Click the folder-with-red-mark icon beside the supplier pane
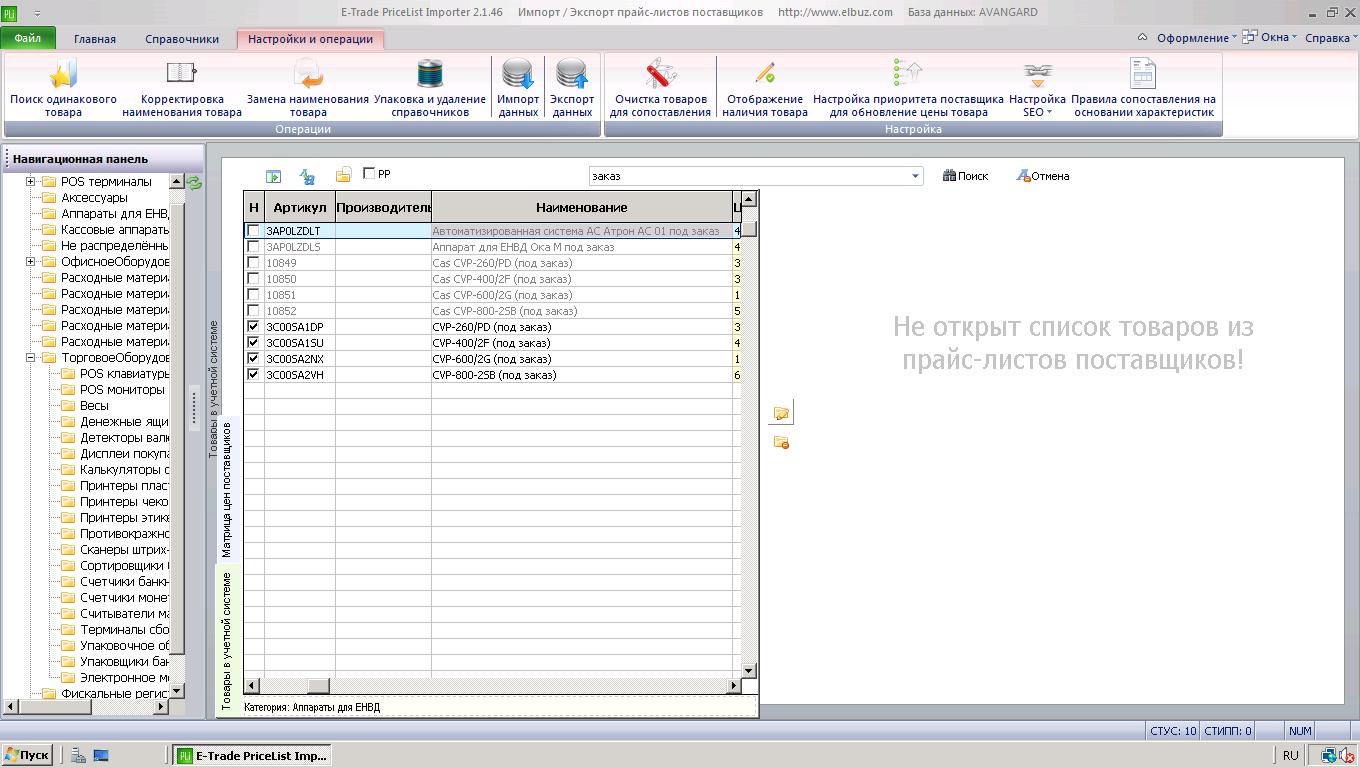 (x=781, y=442)
